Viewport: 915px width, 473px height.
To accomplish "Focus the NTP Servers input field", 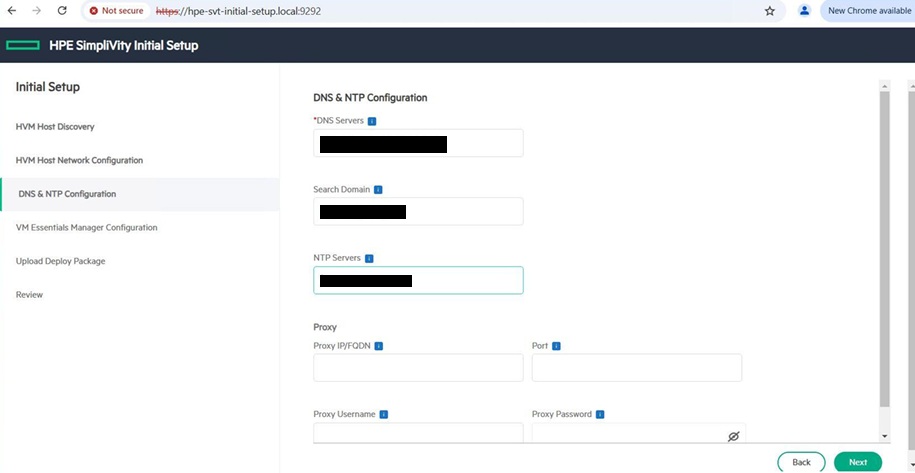I will (x=418, y=280).
